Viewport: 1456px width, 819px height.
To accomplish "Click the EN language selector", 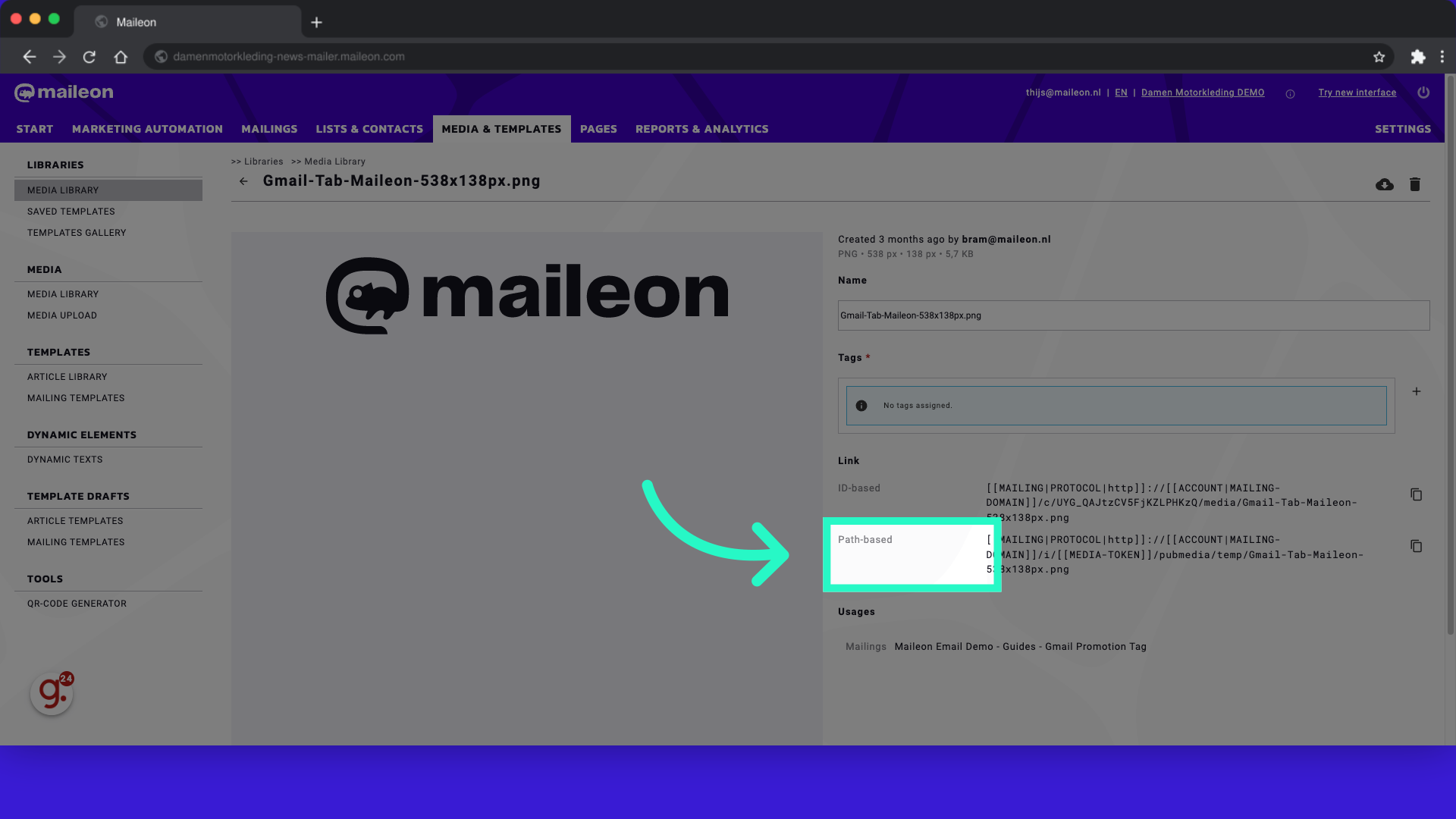I will 1120,92.
